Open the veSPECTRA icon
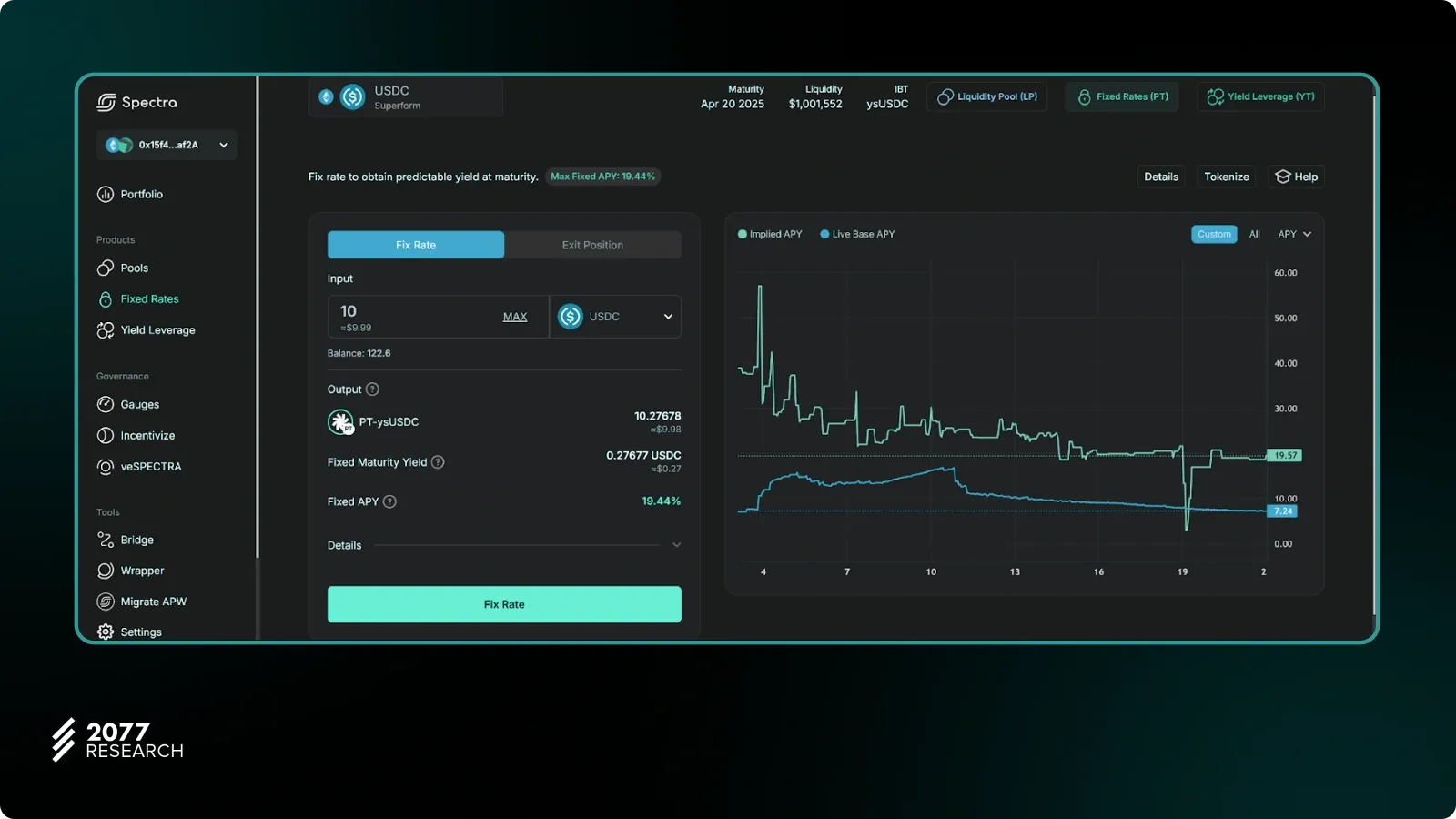 (x=106, y=467)
